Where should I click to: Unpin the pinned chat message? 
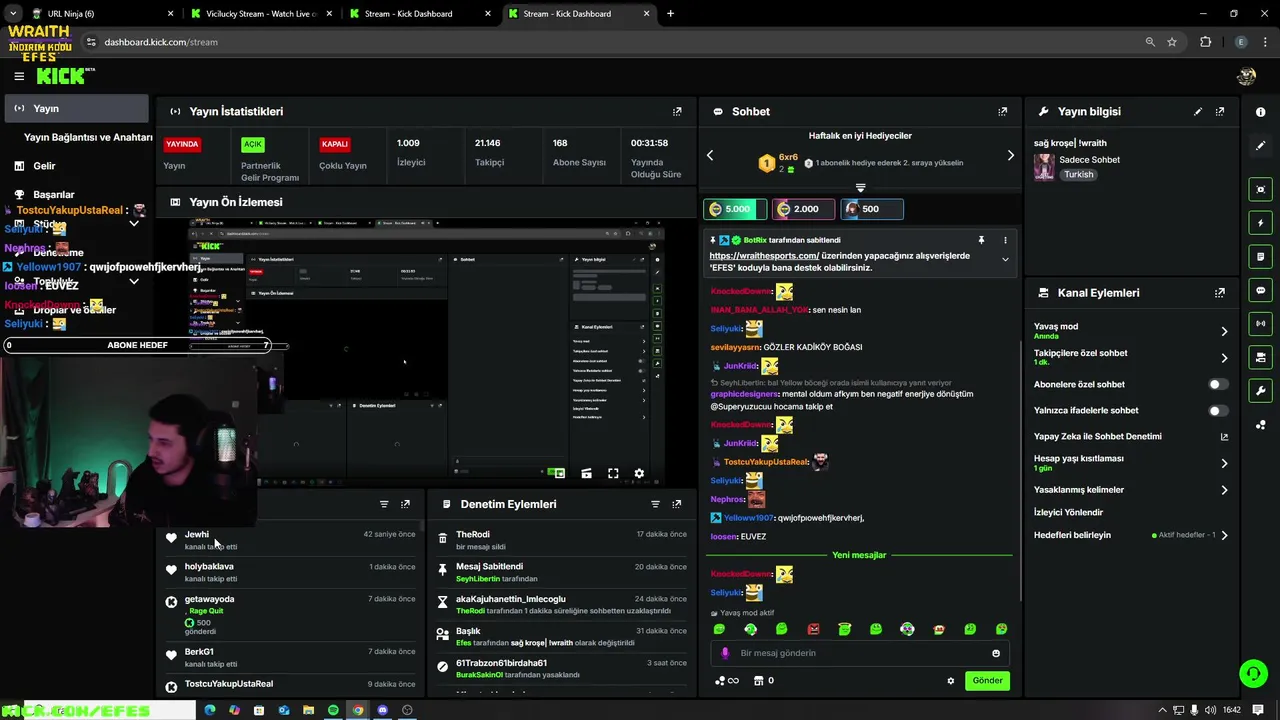pos(981,240)
